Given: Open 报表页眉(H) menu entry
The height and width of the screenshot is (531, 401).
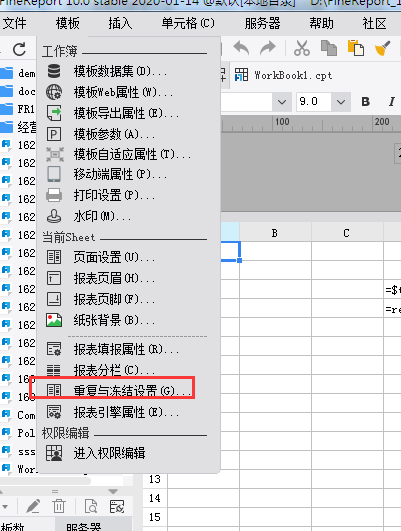Looking at the screenshot, I should 114,278.
